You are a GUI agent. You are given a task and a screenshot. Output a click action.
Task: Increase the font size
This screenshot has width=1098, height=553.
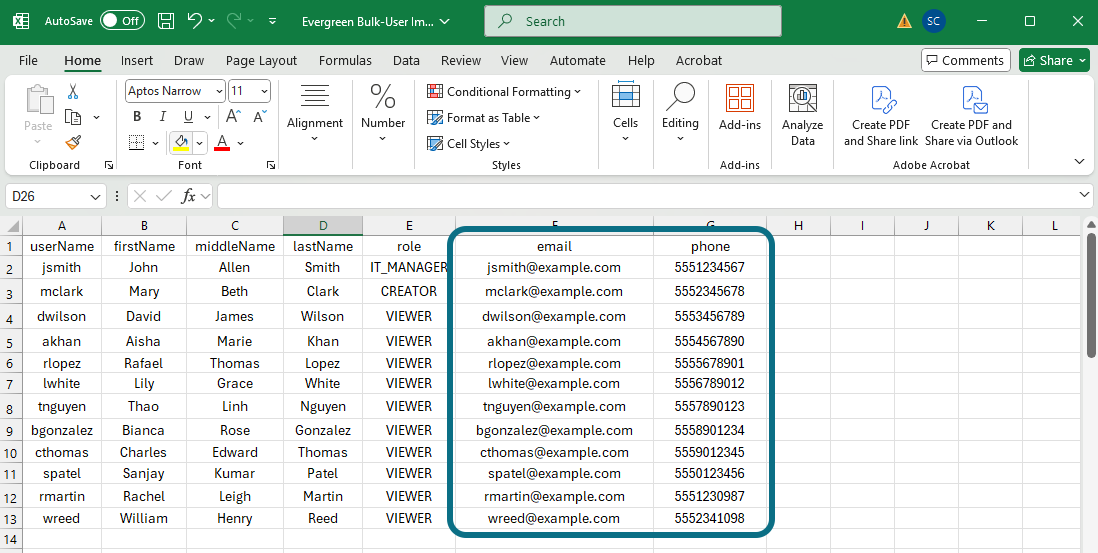234,117
